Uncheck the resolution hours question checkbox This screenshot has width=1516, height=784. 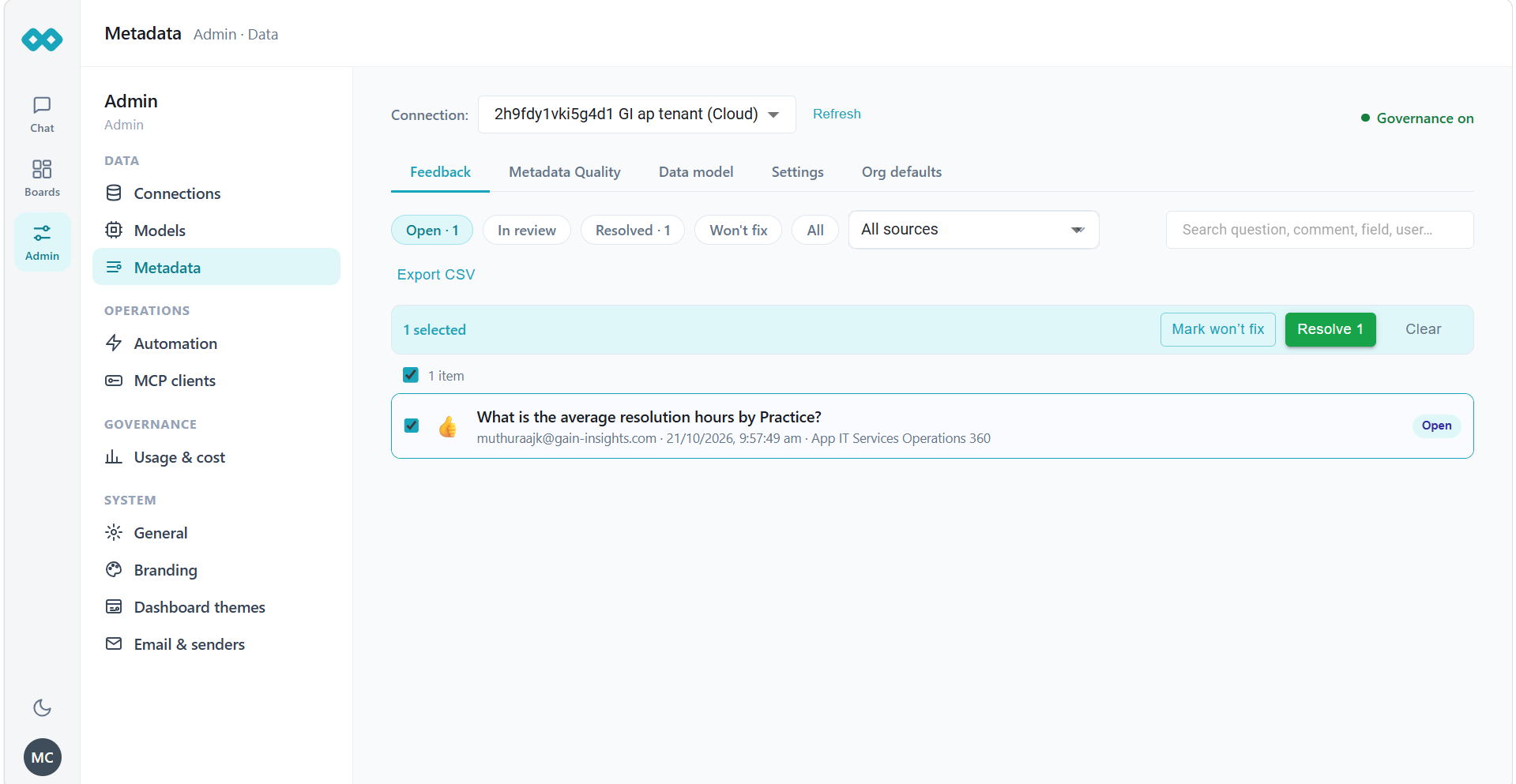coord(412,426)
